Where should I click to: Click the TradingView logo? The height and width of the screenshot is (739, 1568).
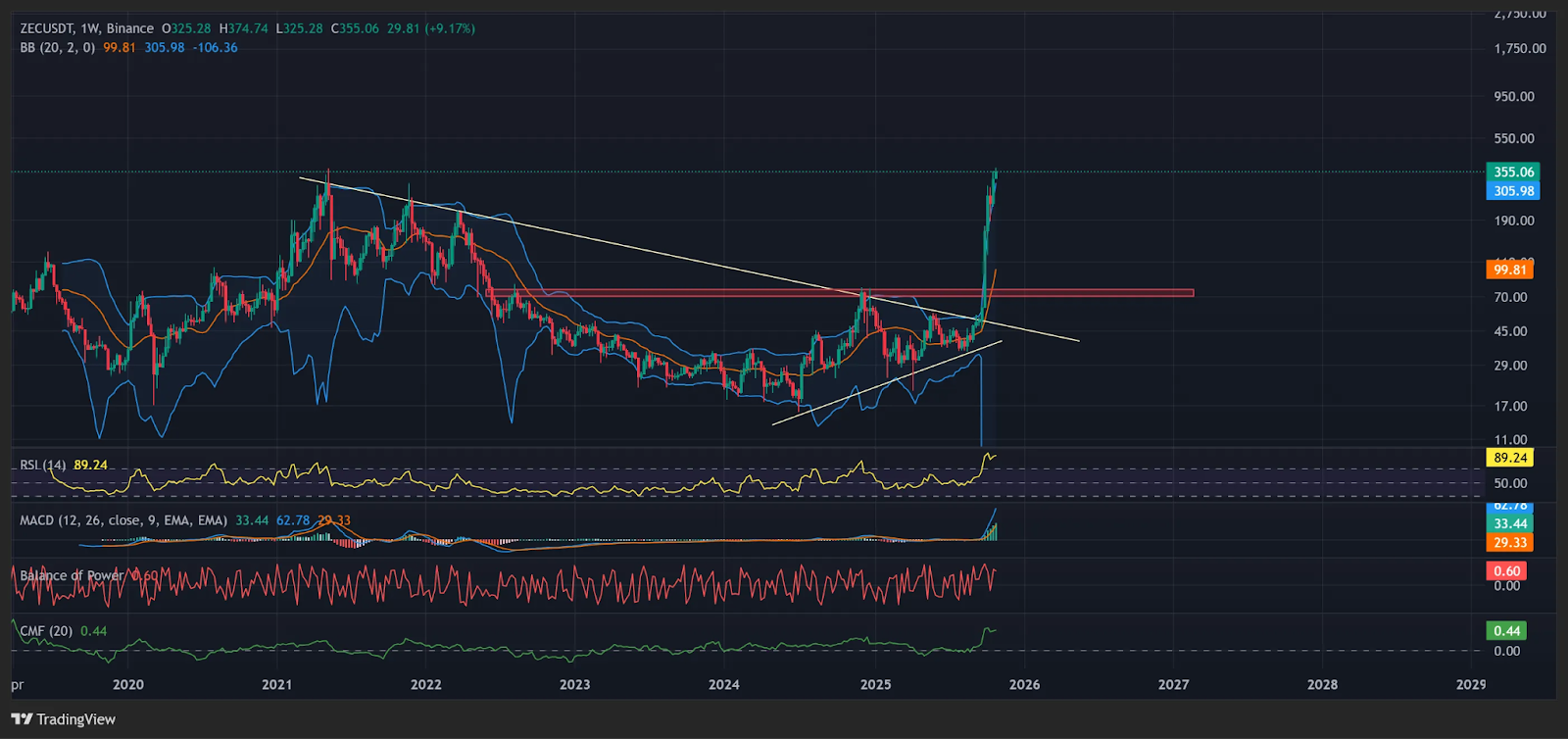click(64, 719)
